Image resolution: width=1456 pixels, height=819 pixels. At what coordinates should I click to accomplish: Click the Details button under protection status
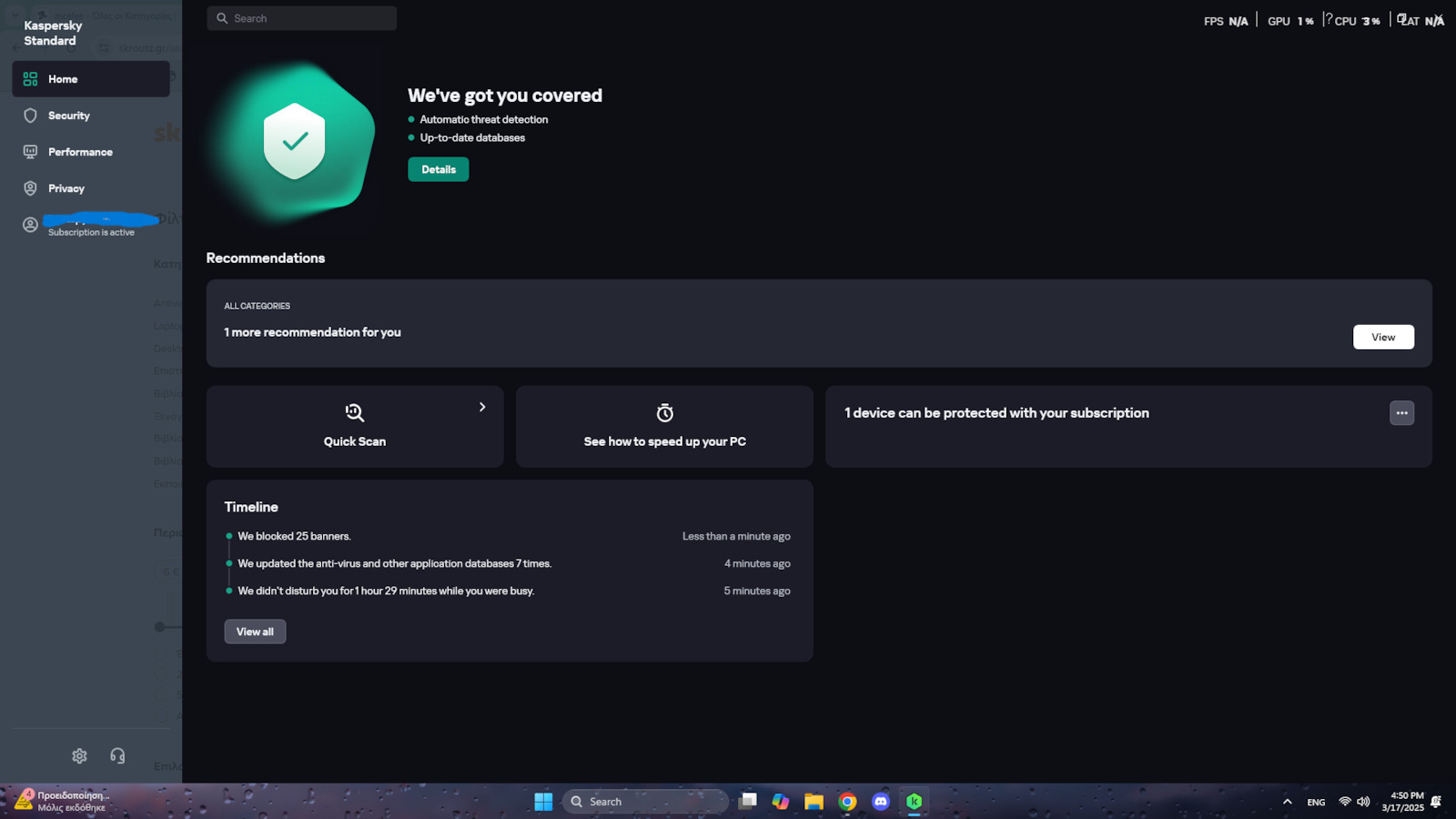(x=438, y=169)
